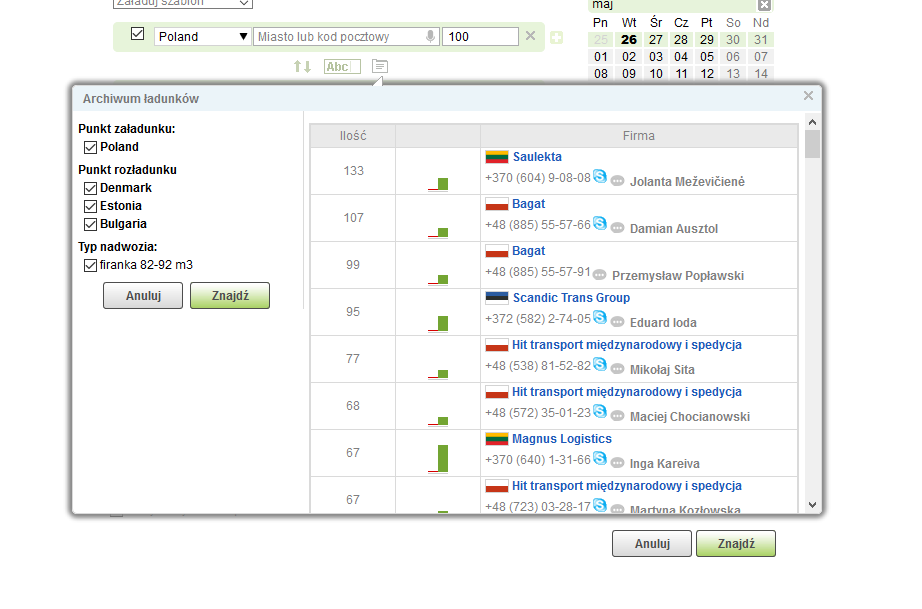This screenshot has width=922, height=609.
Task: Open chat bubble for Damian Ausztol
Action: pos(617,228)
